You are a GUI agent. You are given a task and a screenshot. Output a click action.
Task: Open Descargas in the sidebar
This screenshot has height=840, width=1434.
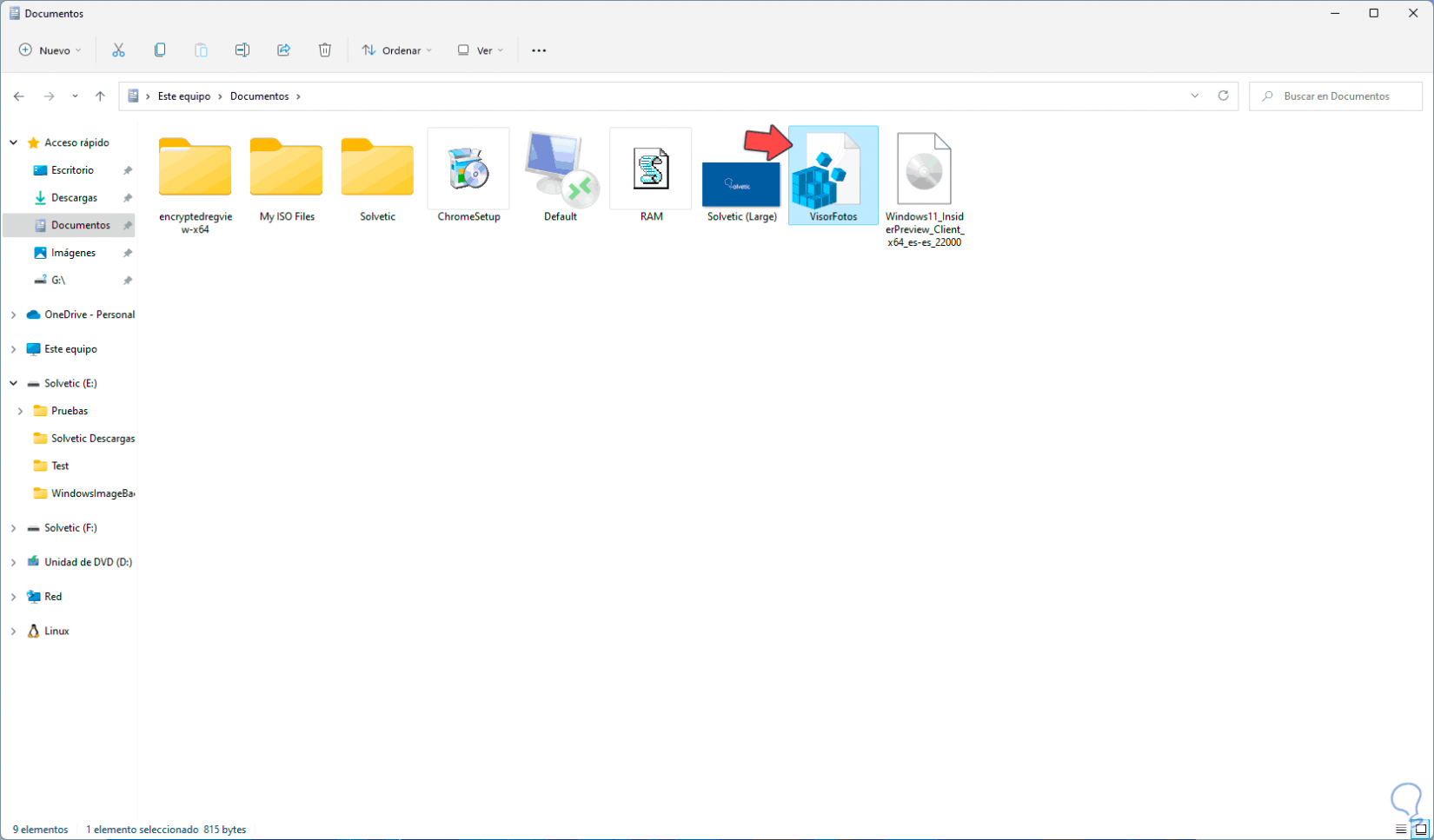tap(73, 198)
